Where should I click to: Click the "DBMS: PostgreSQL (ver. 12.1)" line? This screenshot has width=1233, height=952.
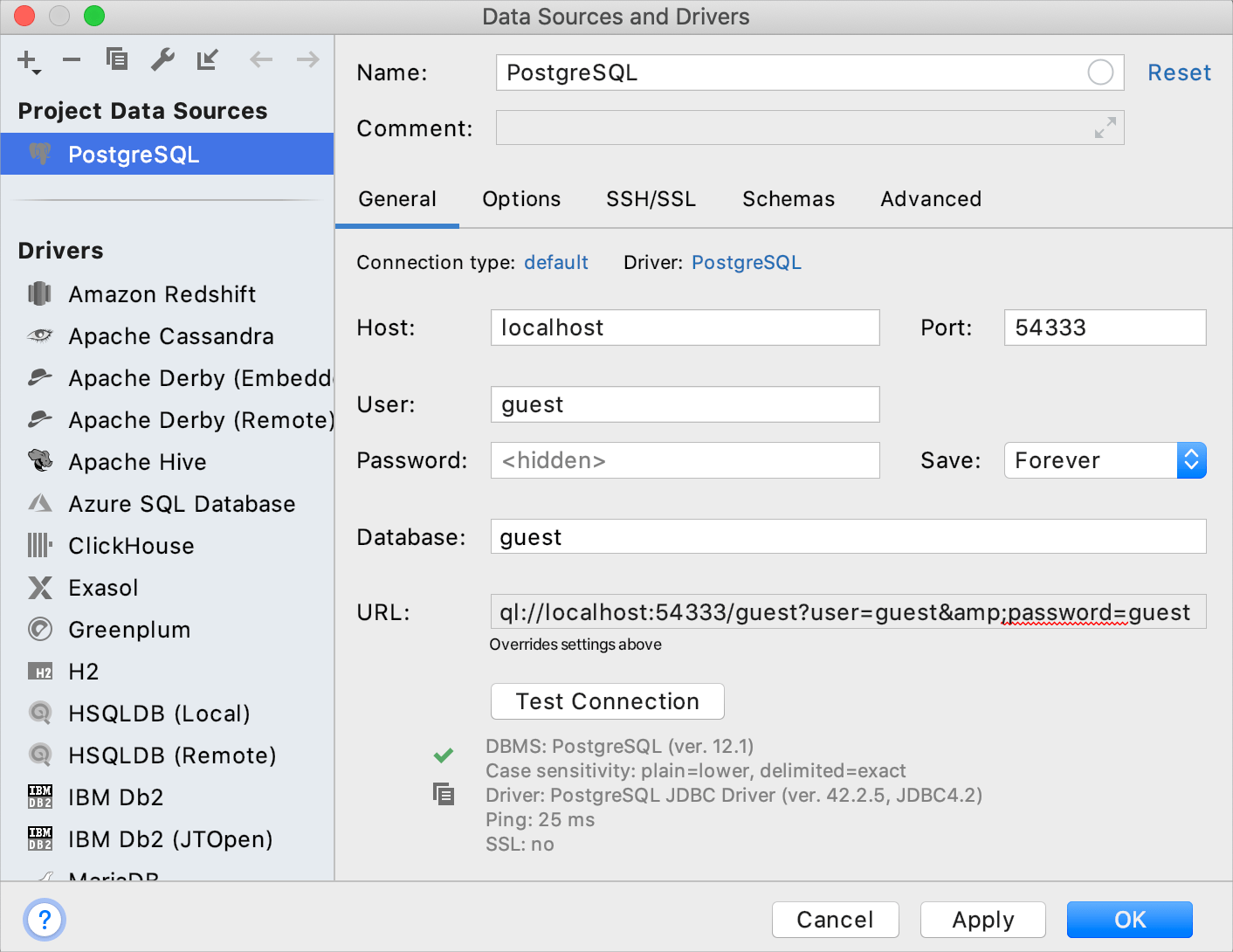pyautogui.click(x=620, y=747)
